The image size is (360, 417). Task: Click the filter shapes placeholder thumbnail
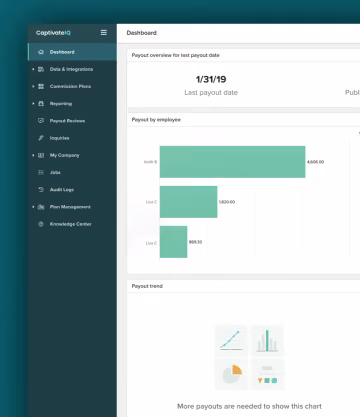pyautogui.click(x=267, y=374)
